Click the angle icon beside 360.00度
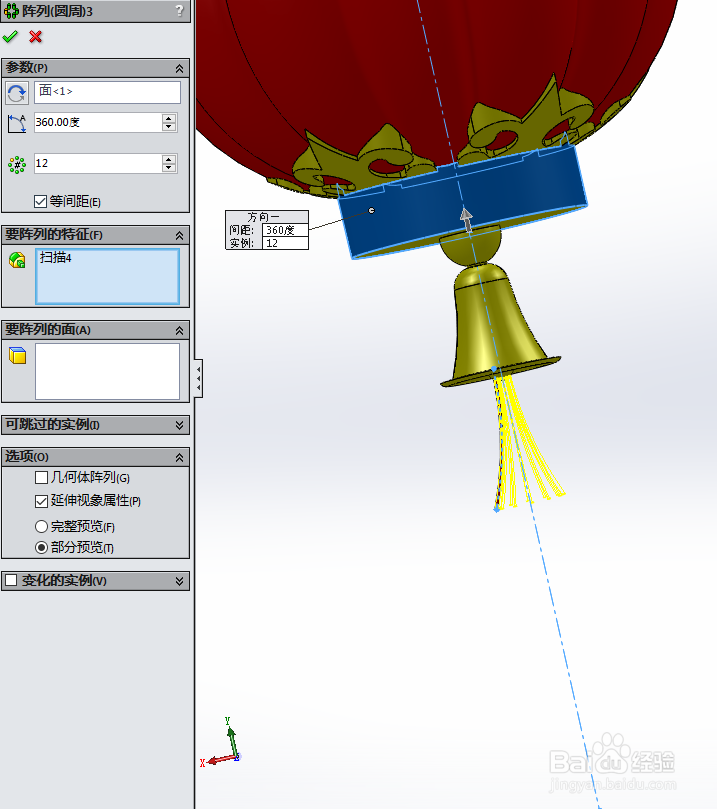Screen dimensions: 717x809 pos(17,123)
